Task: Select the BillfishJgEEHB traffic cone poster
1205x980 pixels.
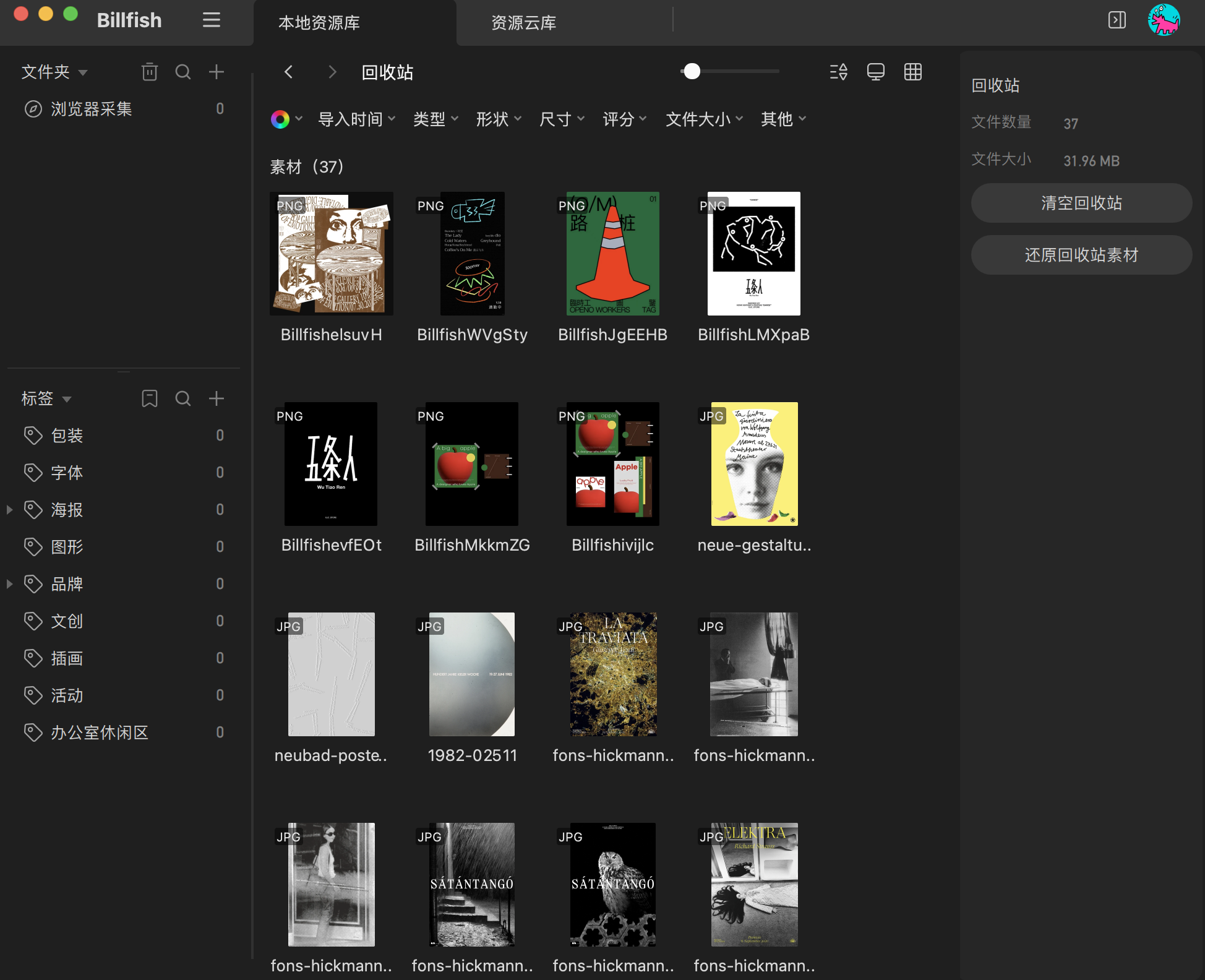Action: 613,254
